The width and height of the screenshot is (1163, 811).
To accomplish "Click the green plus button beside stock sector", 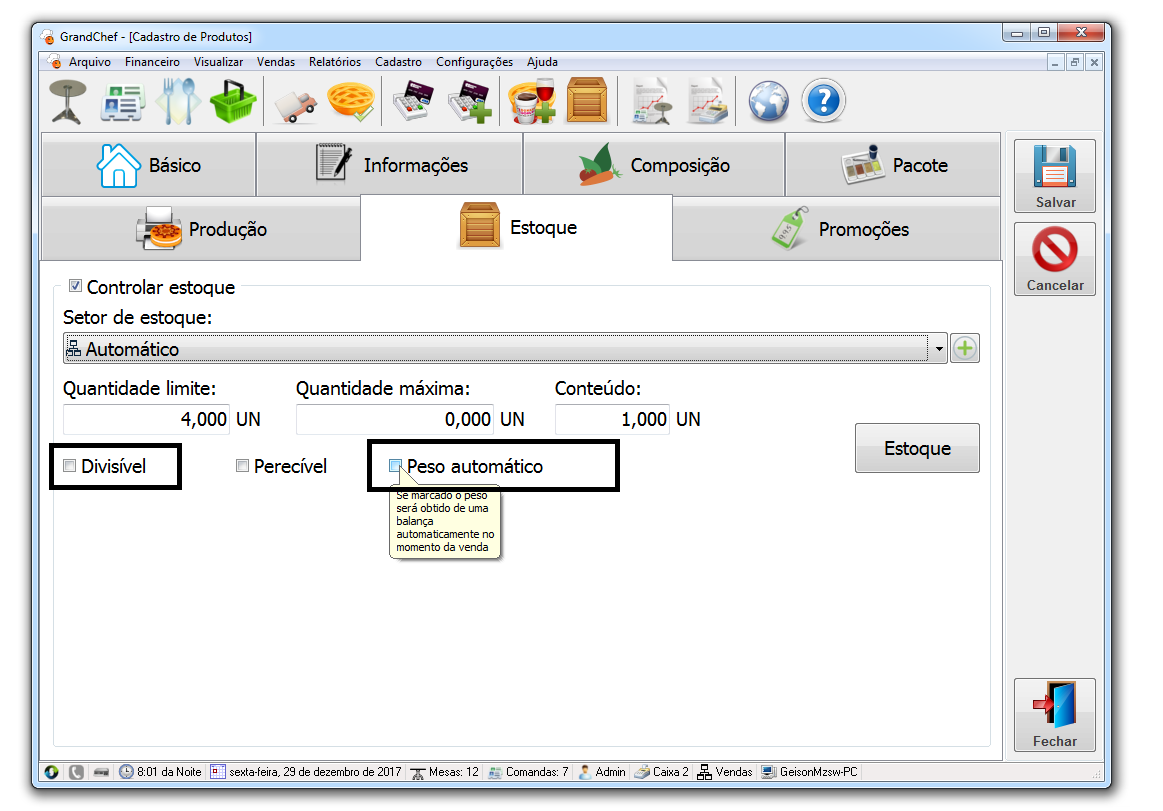I will [x=965, y=349].
